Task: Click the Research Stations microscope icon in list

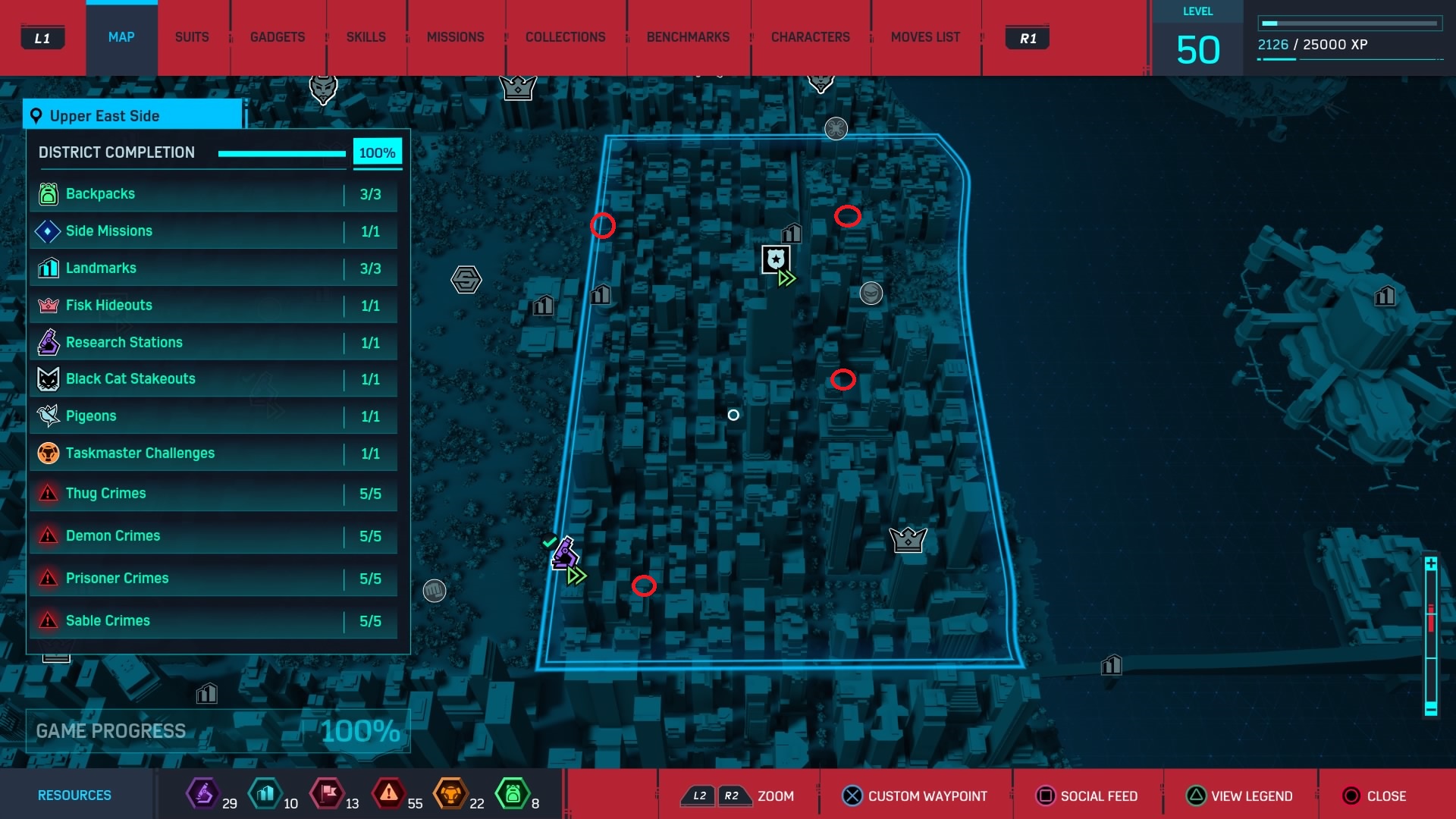Action: (x=48, y=342)
